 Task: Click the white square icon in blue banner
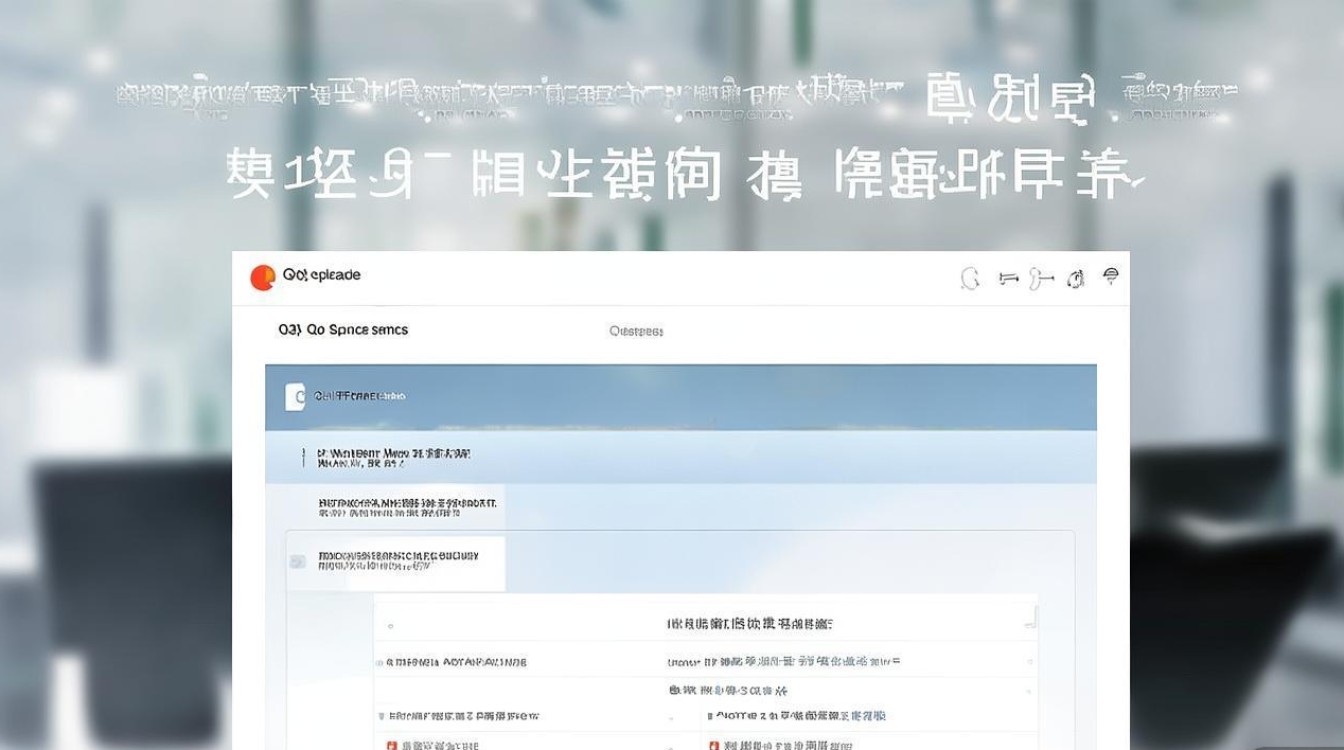coord(294,397)
